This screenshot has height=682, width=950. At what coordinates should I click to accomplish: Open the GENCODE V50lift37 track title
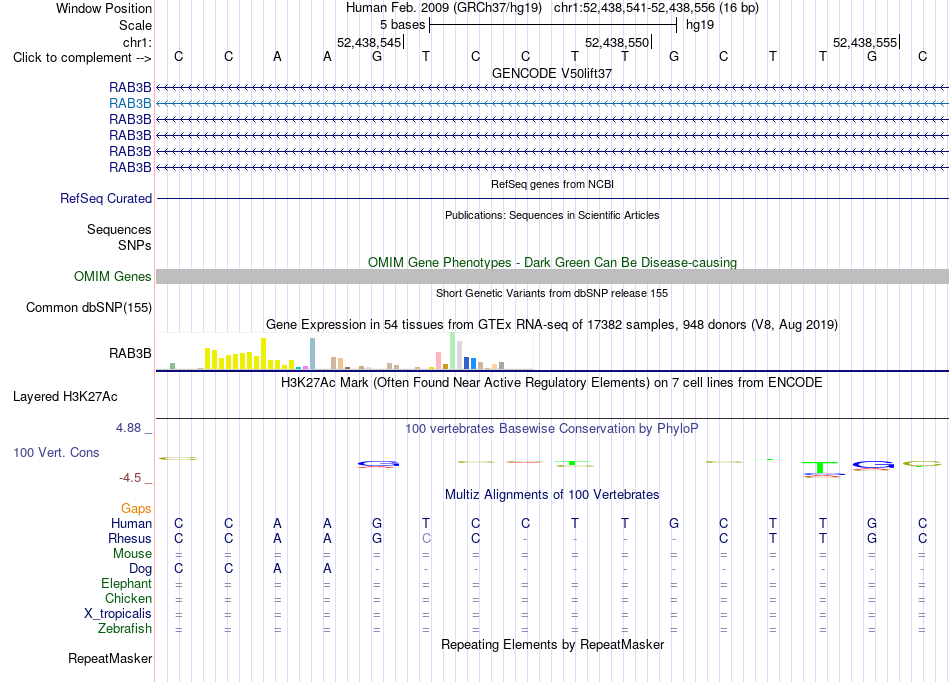(x=552, y=73)
